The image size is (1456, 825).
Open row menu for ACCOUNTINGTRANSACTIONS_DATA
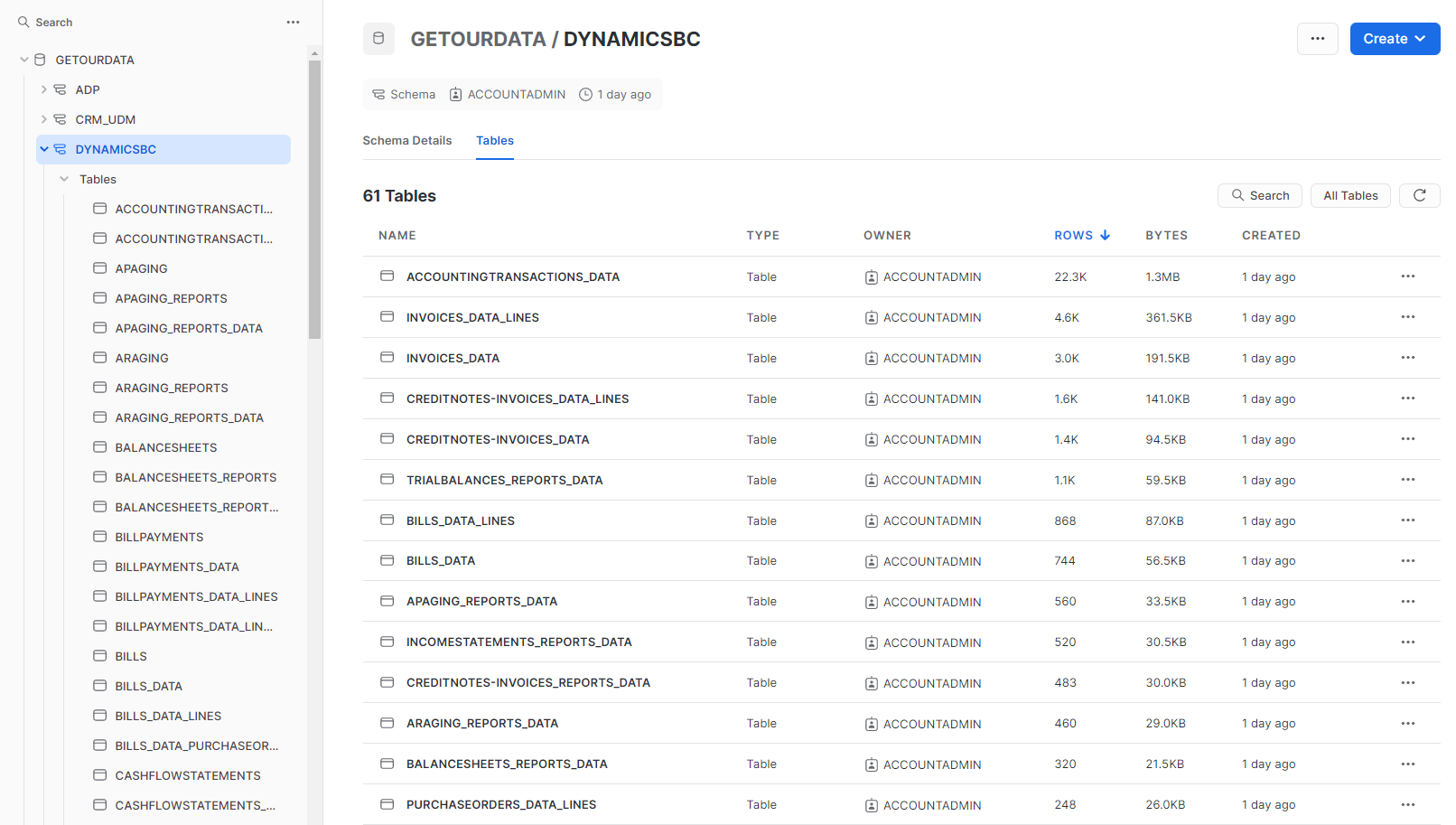1408,277
